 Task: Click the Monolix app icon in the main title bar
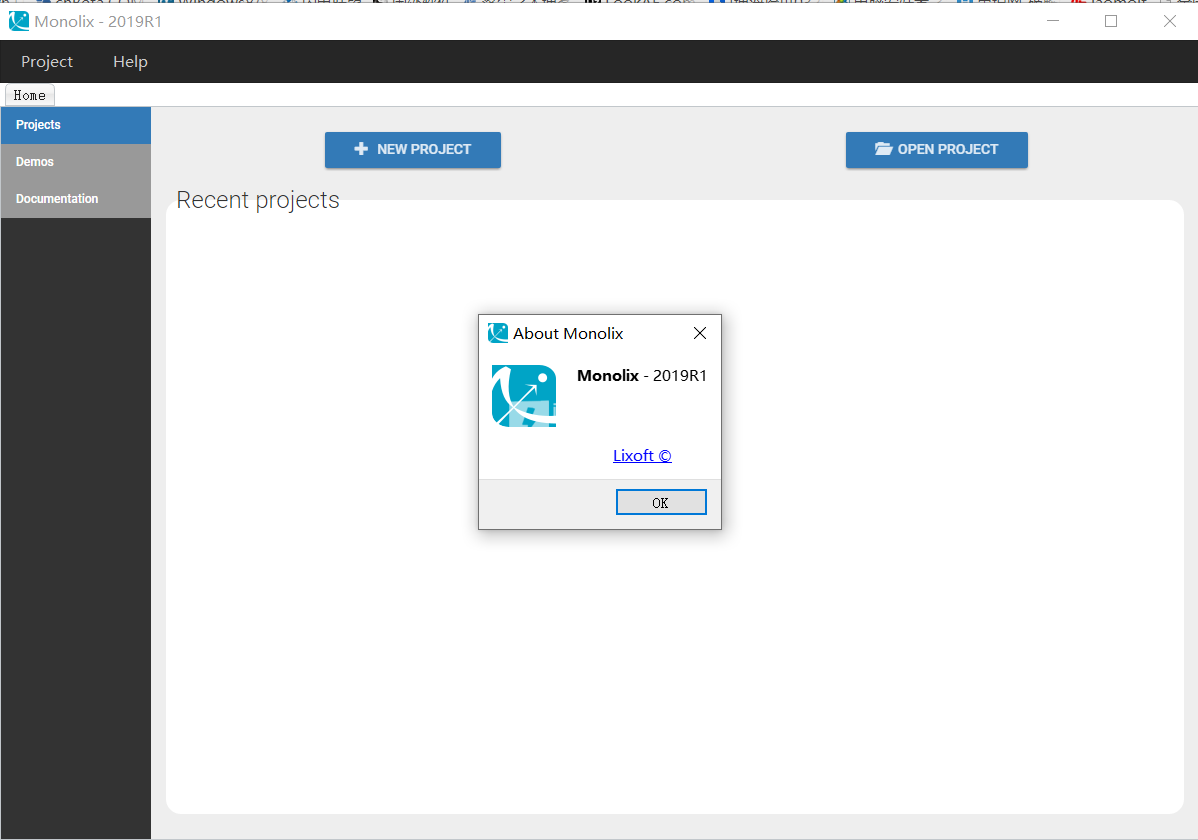pos(18,21)
